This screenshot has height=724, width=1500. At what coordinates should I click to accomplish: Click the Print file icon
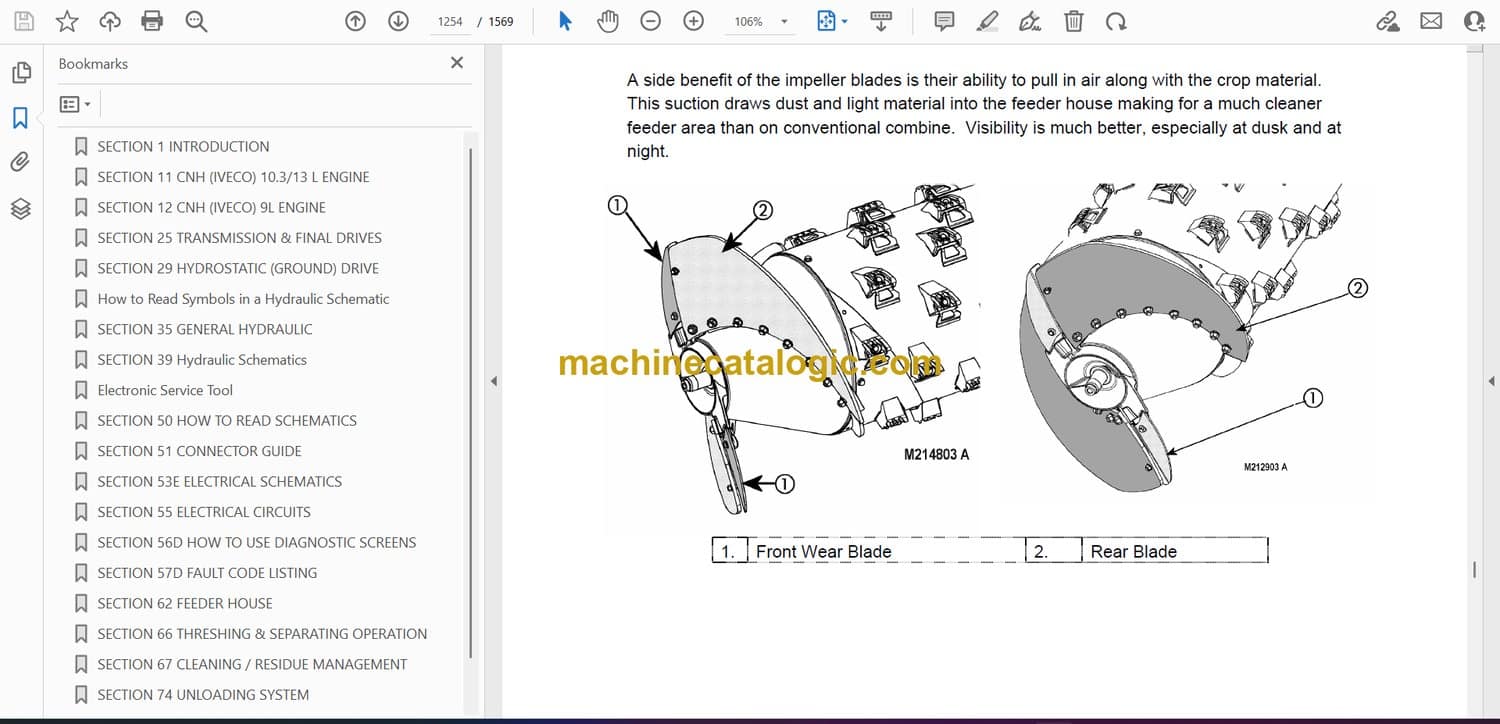pyautogui.click(x=152, y=21)
